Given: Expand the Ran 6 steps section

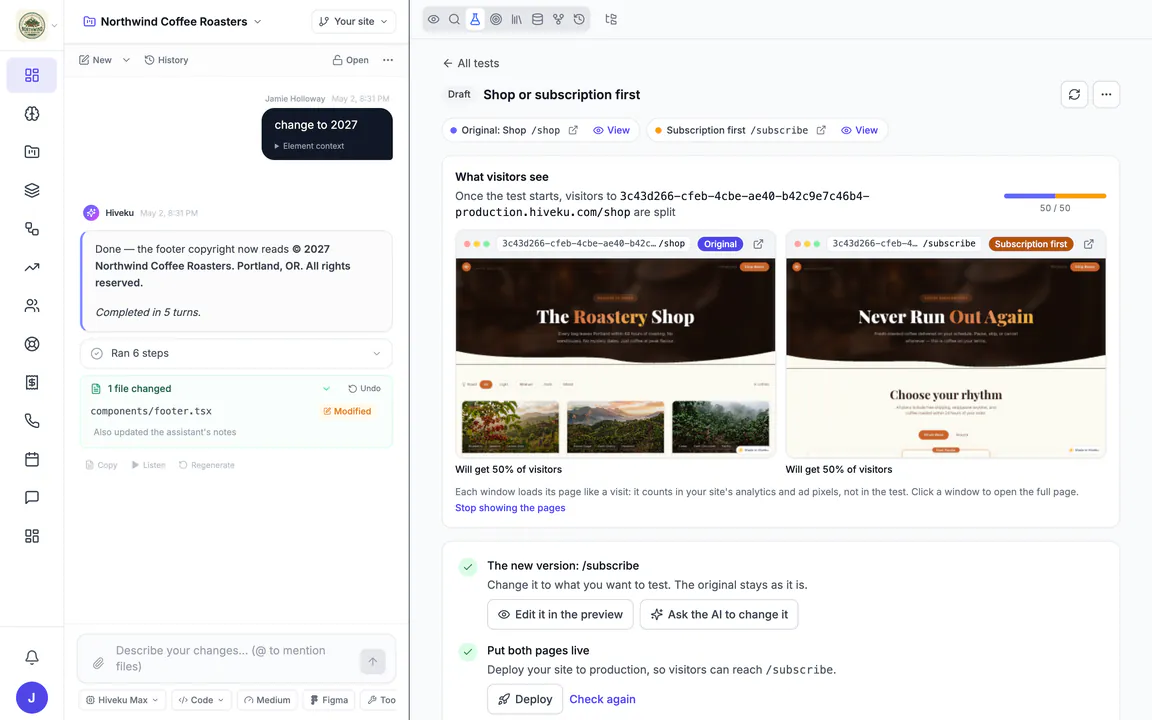Looking at the screenshot, I should 236,353.
